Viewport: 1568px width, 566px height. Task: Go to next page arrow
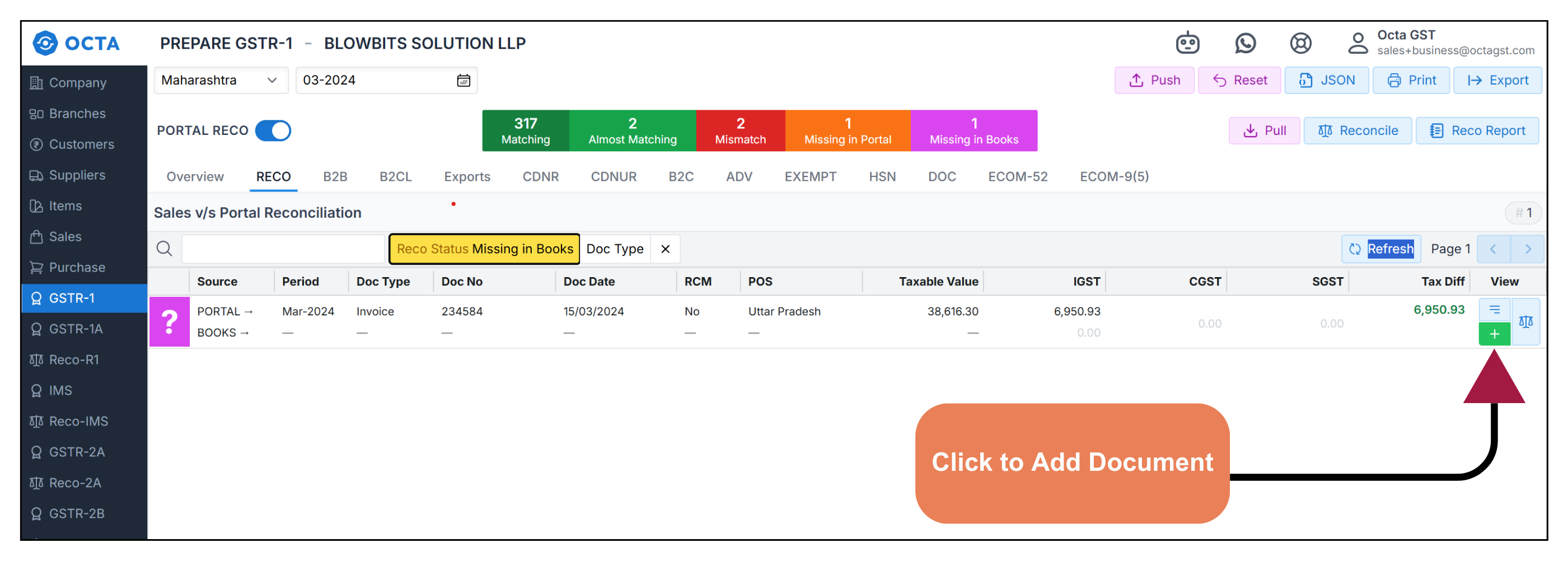(1527, 249)
